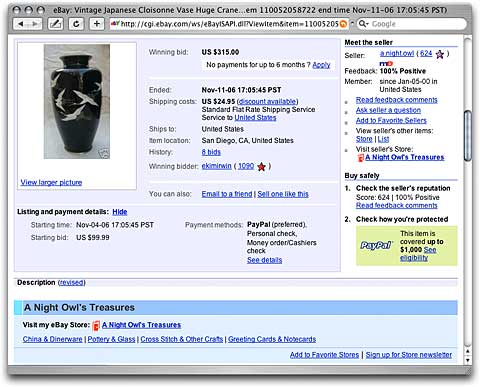Click Email to a friend link

[227, 194]
